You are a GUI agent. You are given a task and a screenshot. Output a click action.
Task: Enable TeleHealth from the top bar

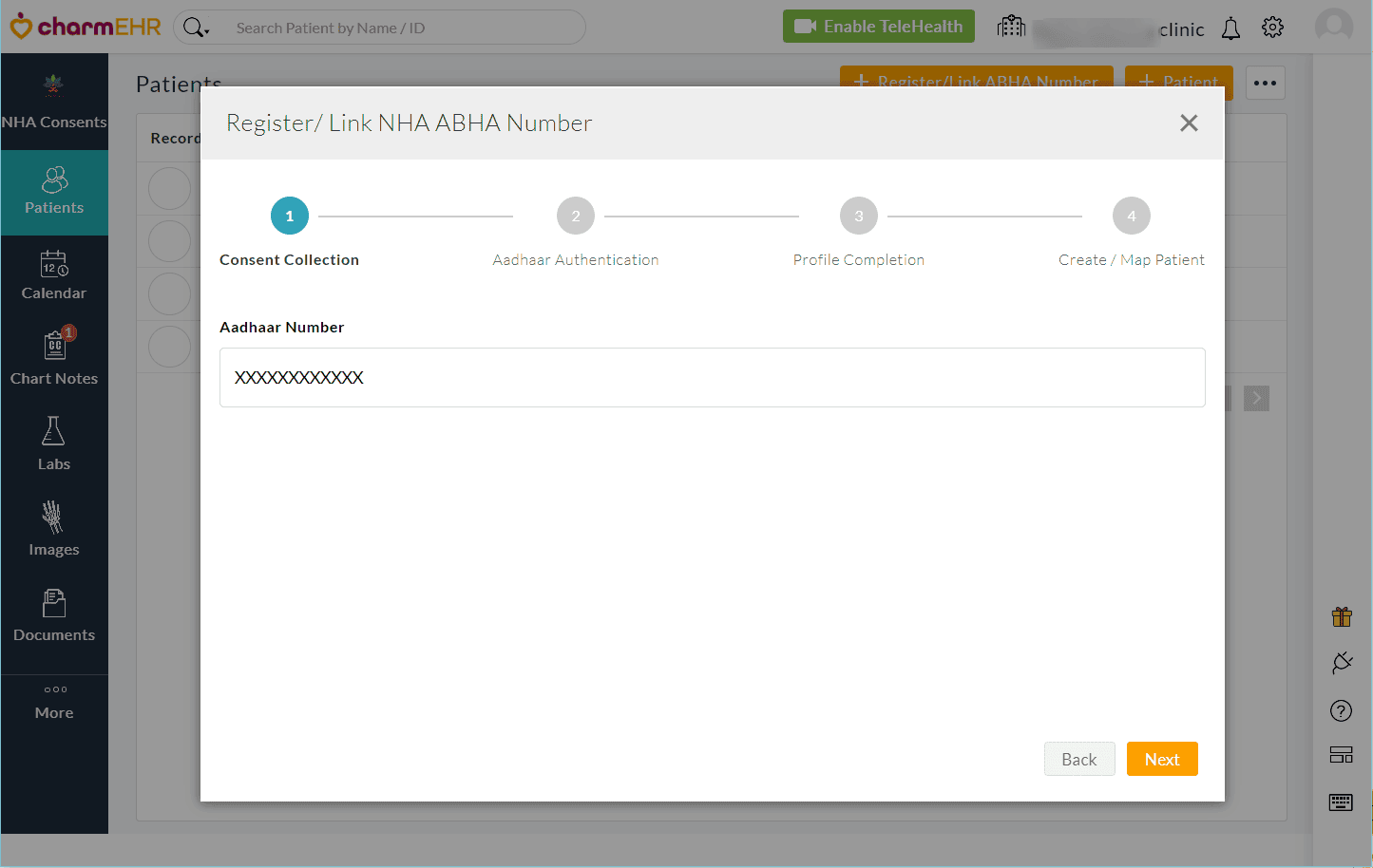(878, 26)
